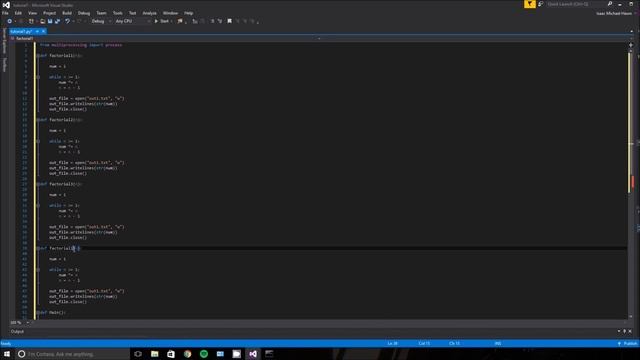Open the Window menu
This screenshot has height=360, width=640.
coord(170,13)
